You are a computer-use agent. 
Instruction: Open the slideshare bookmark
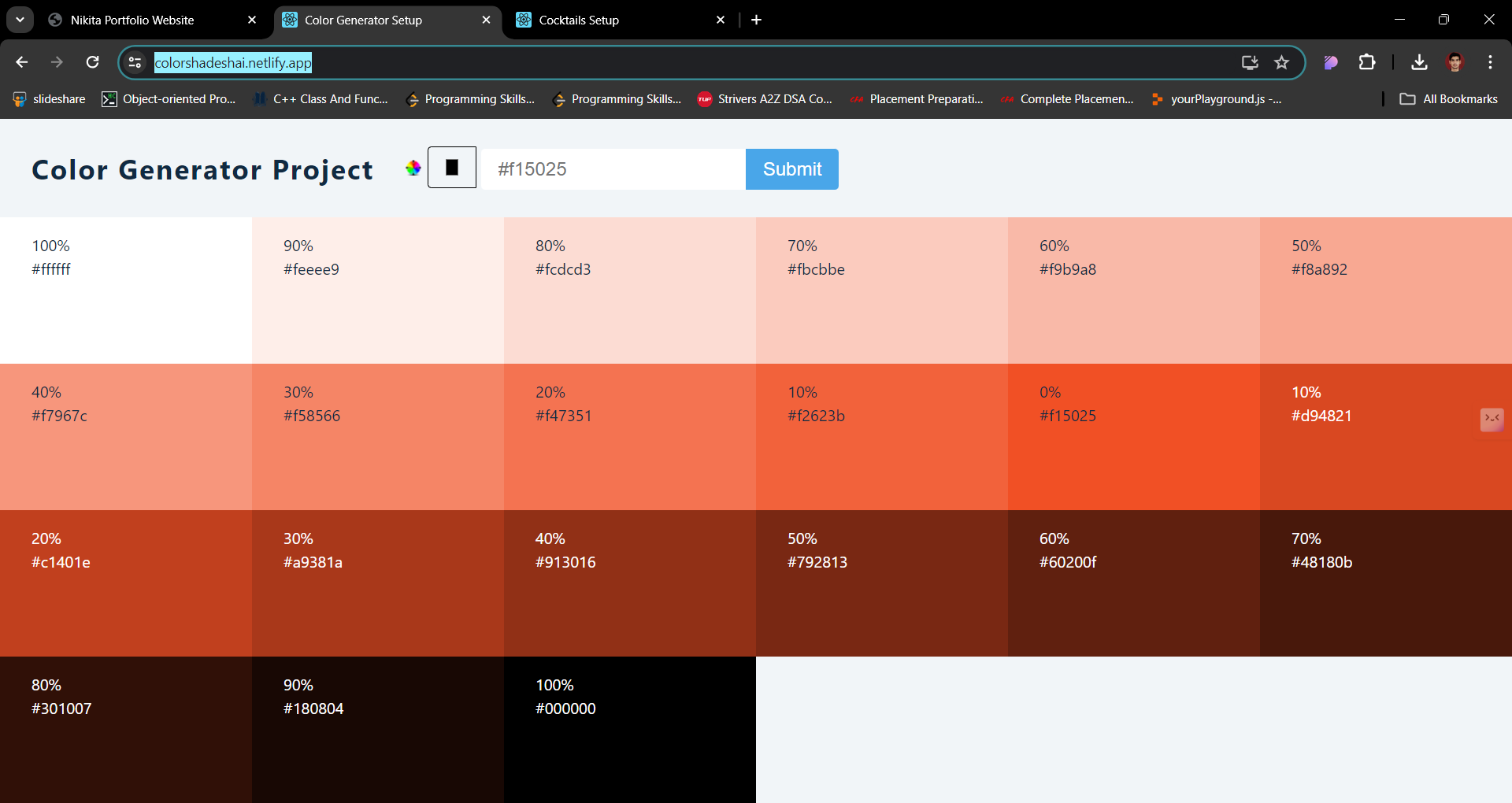[49, 98]
